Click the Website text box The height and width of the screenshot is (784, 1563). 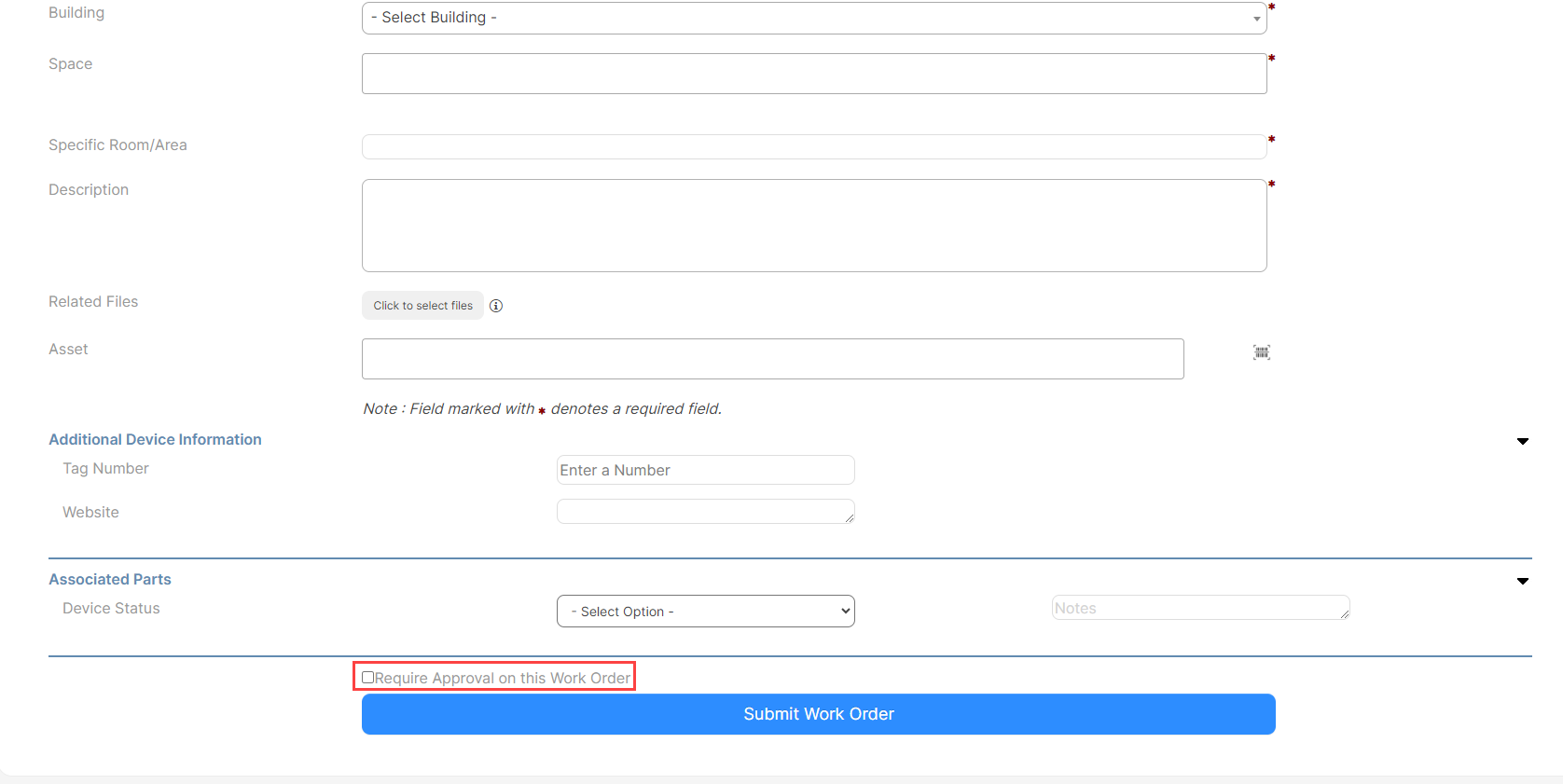(706, 511)
